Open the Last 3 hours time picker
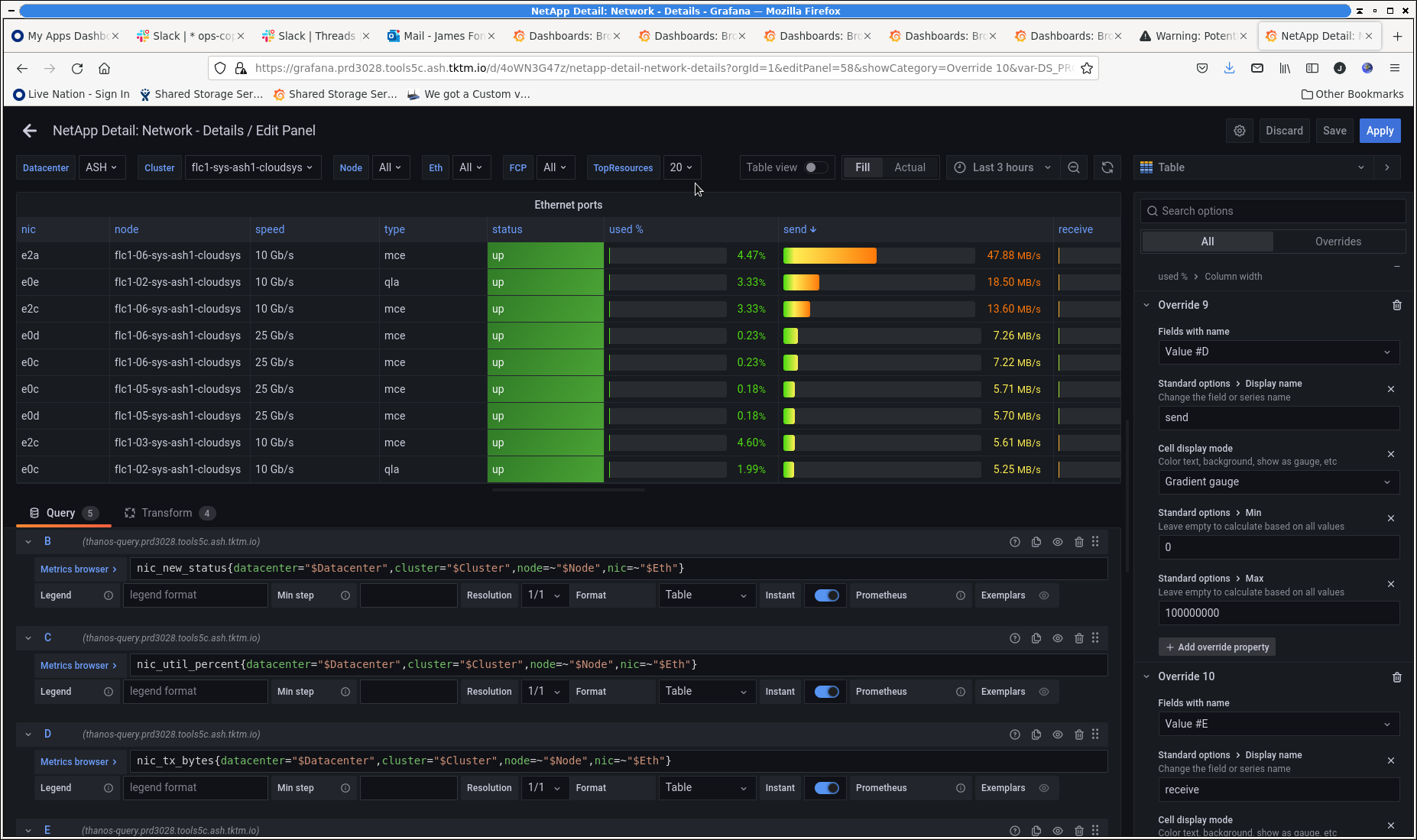This screenshot has height=840, width=1417. pos(1003,167)
